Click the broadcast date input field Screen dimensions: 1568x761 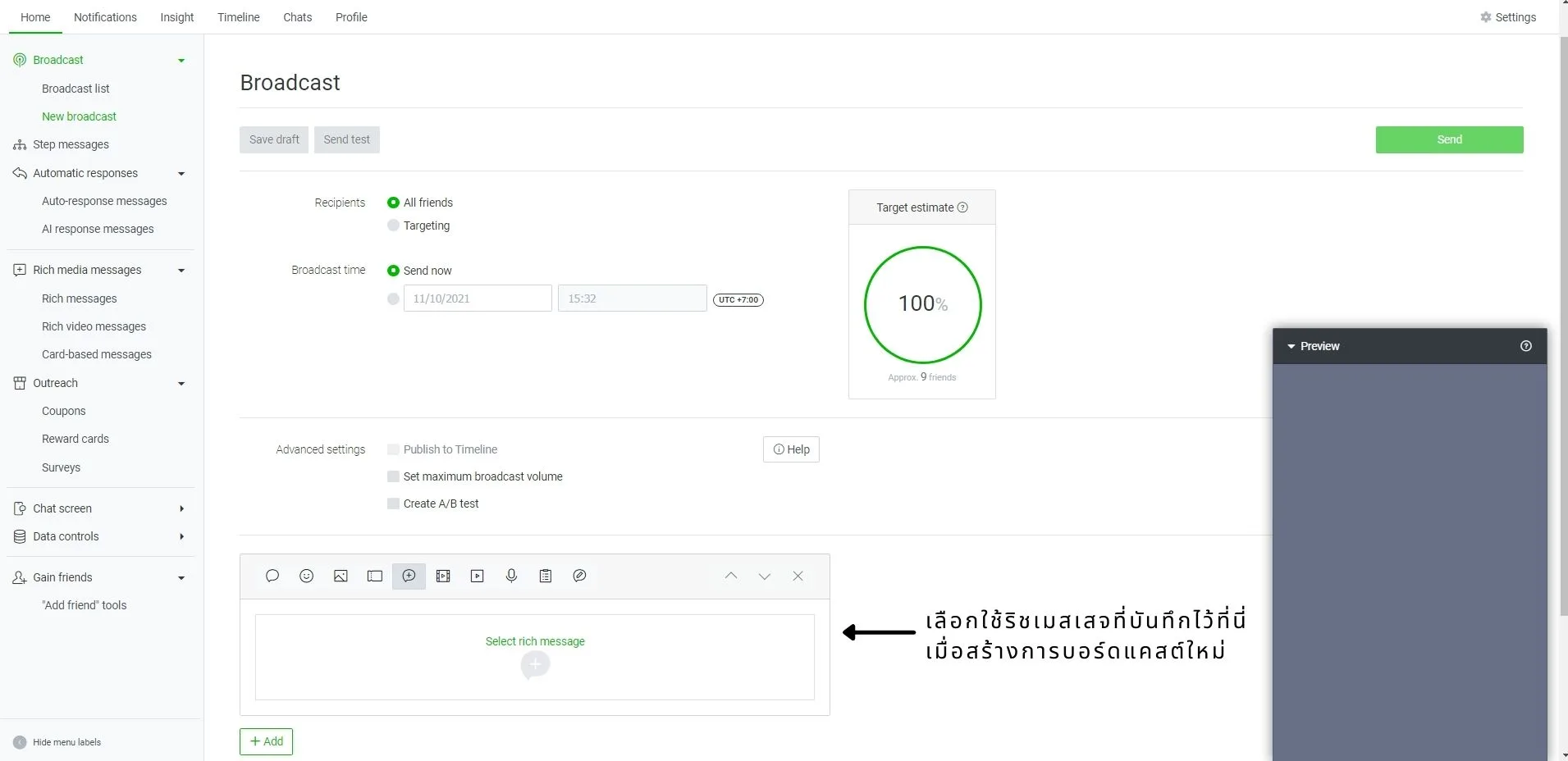click(x=478, y=298)
